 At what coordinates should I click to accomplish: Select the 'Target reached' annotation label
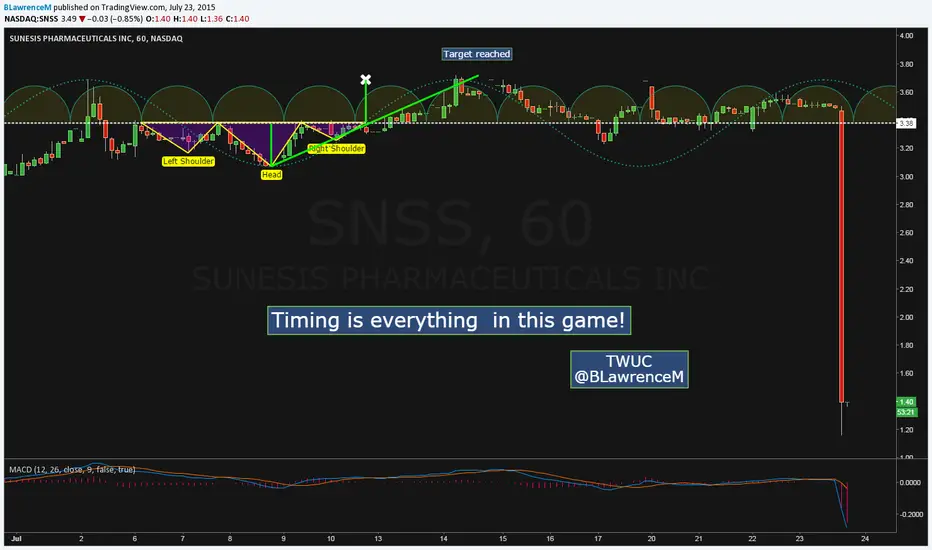coord(477,54)
